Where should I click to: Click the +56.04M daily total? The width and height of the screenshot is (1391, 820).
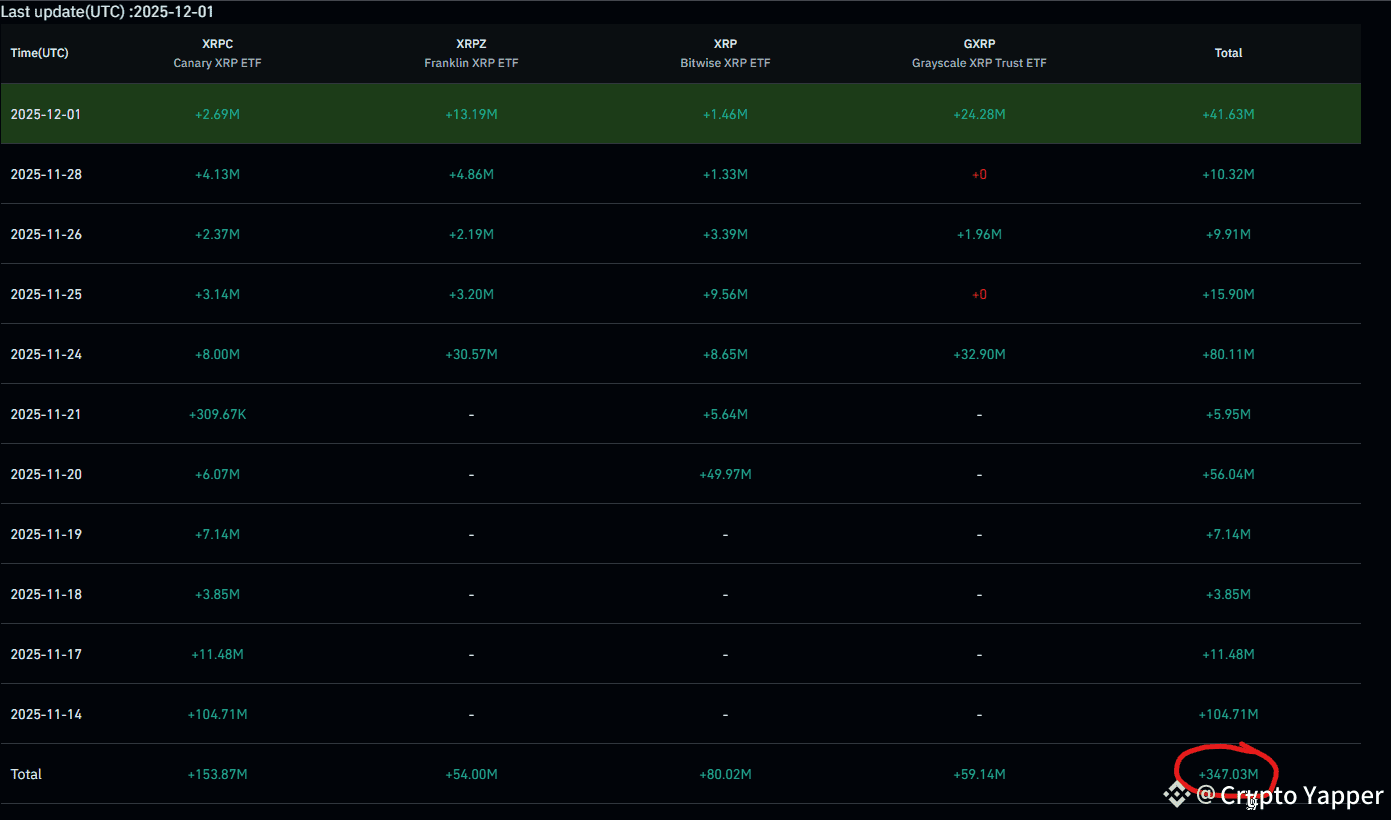(1228, 474)
